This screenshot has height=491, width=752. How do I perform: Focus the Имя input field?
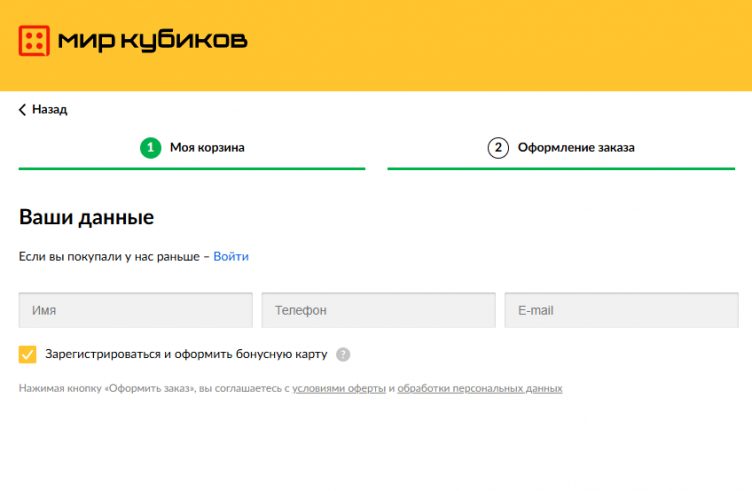click(136, 310)
